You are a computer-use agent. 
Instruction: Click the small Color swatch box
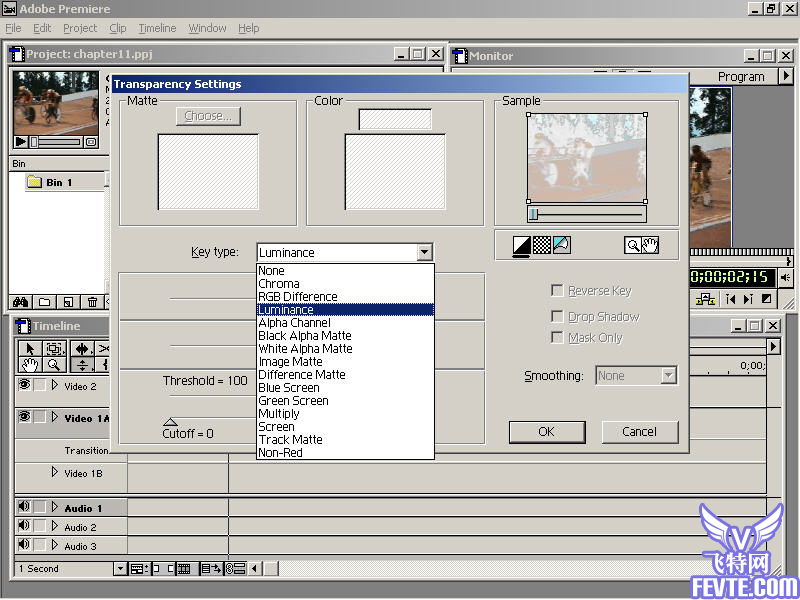[395, 119]
